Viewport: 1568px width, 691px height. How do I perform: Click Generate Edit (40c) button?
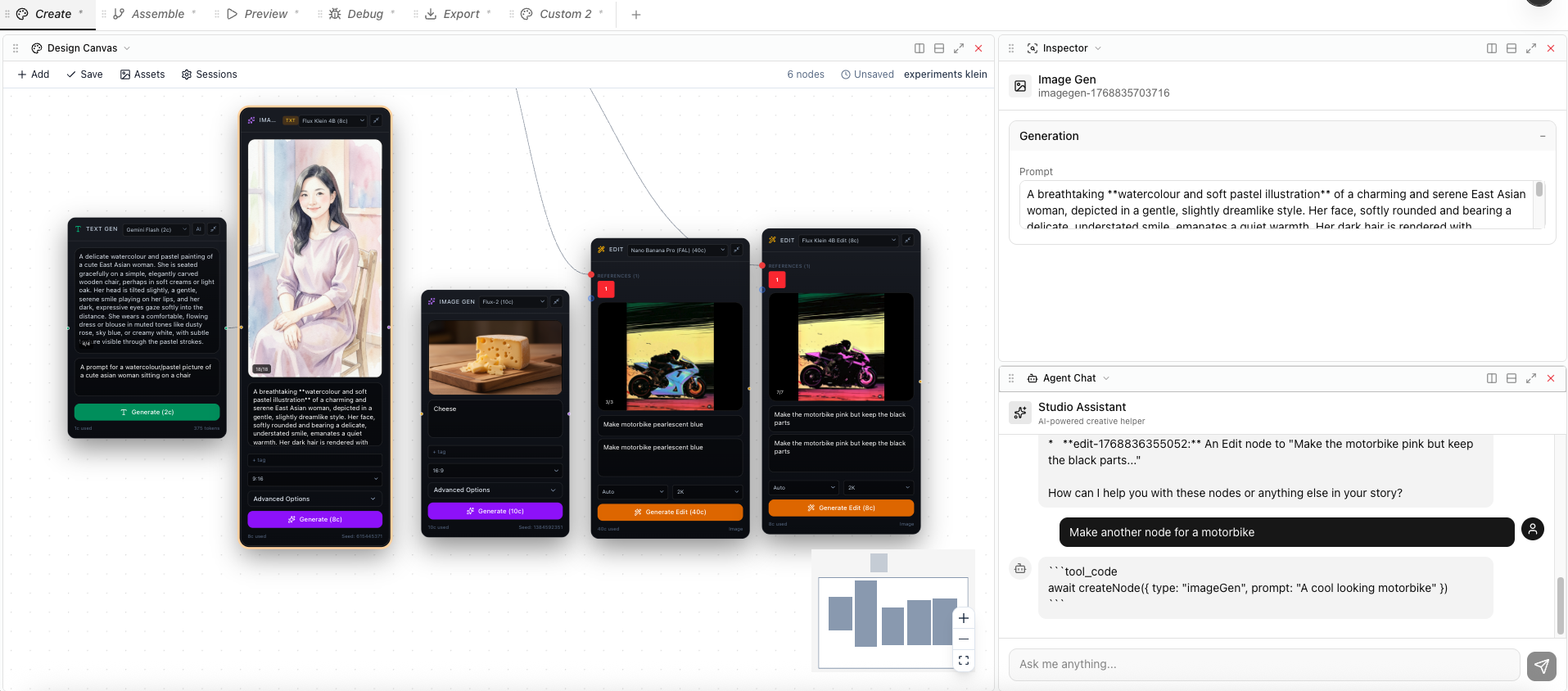[670, 512]
